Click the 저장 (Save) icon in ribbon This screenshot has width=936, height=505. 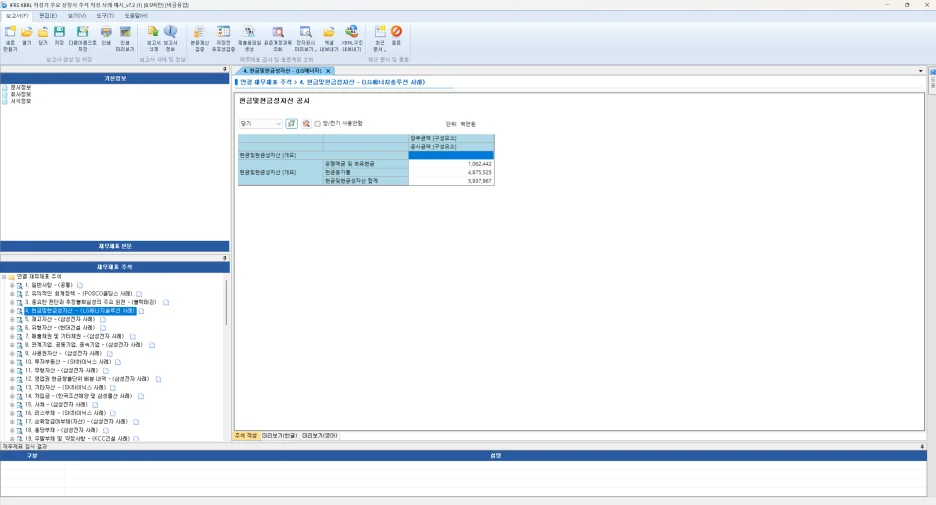(59, 36)
